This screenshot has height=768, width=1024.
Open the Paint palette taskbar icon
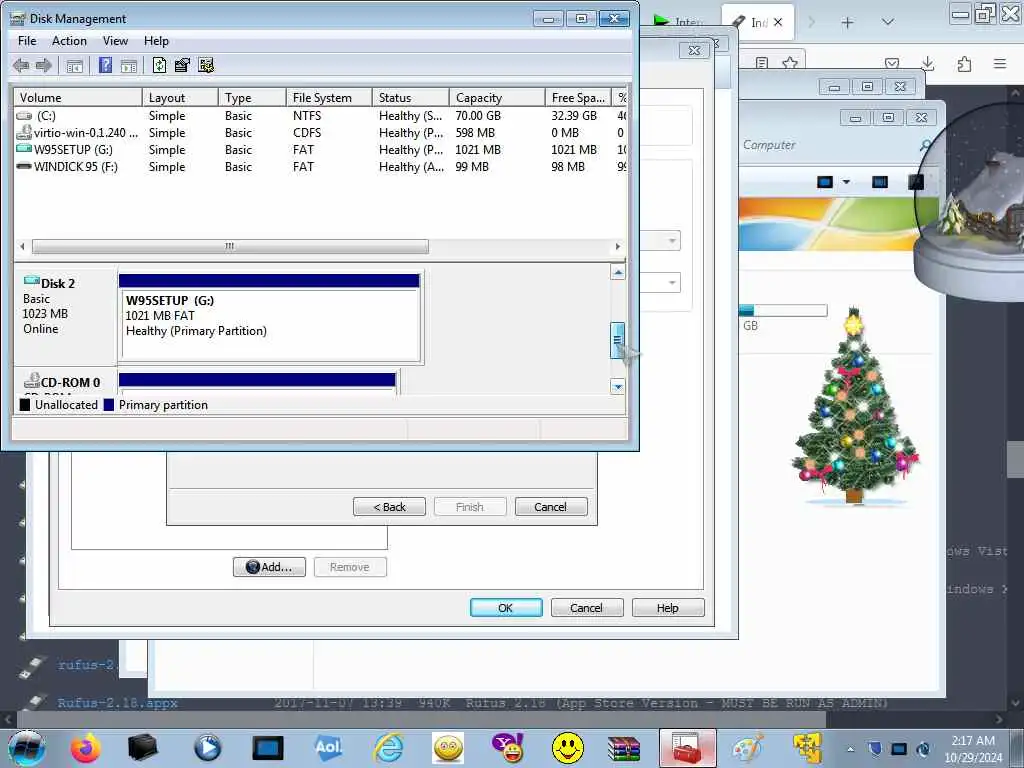(x=748, y=748)
